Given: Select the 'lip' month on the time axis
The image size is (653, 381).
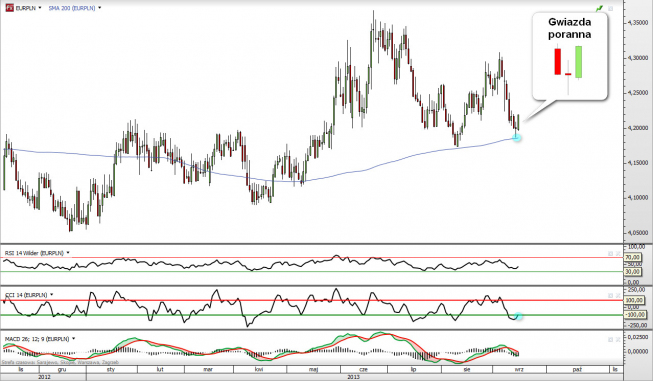Looking at the screenshot, I should pyautogui.click(x=414, y=369).
